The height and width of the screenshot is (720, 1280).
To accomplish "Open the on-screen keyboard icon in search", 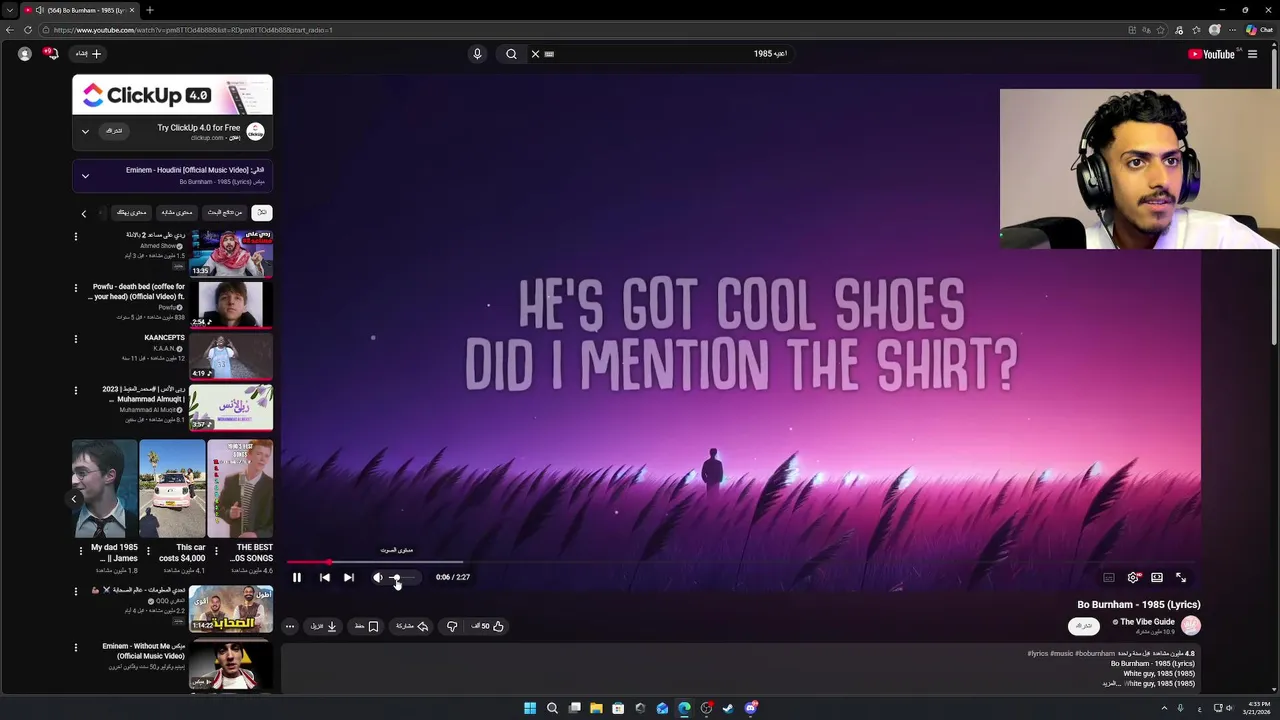I will point(549,54).
